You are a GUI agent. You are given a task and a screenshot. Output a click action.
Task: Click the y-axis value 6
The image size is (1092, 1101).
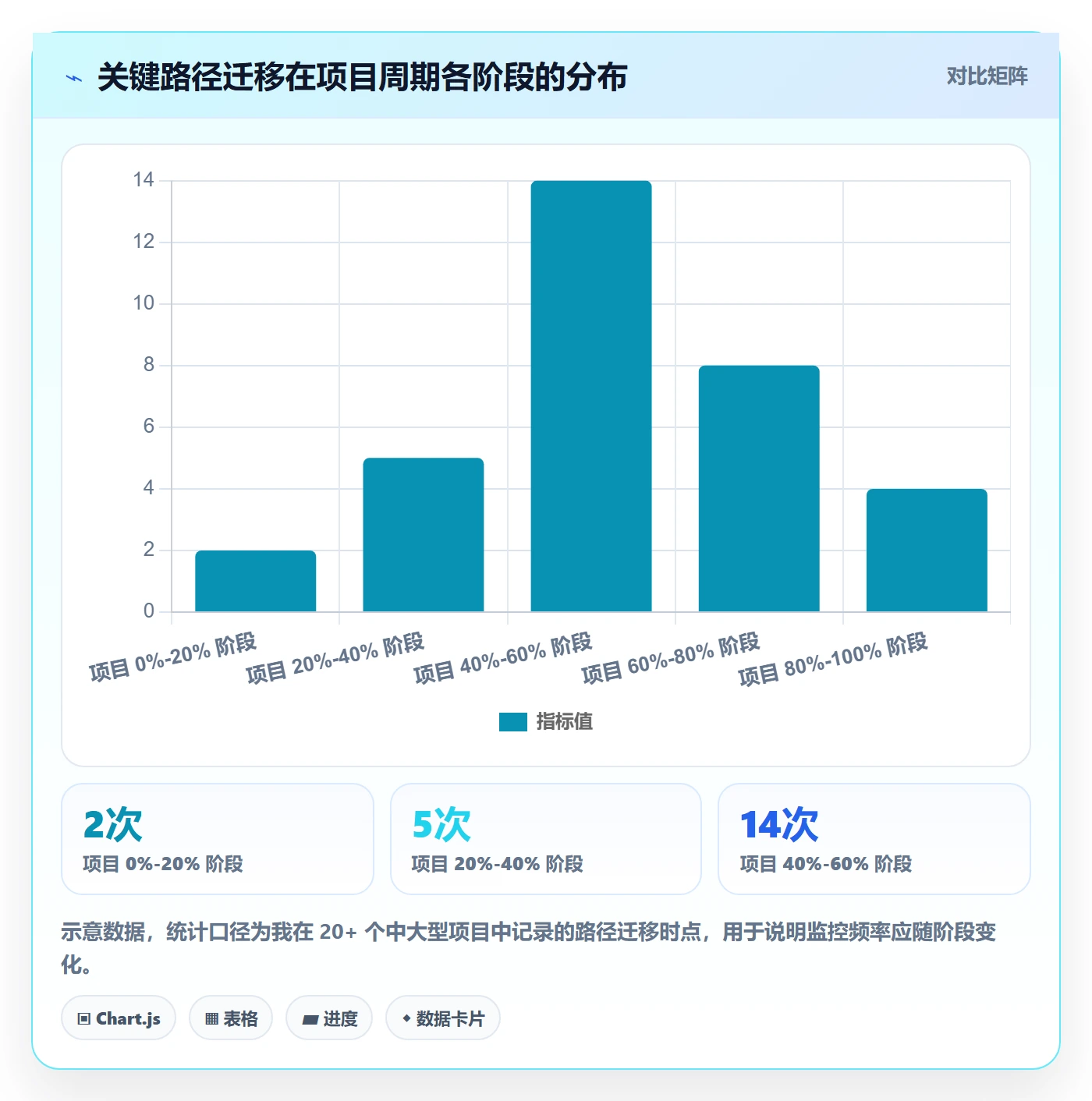(149, 427)
